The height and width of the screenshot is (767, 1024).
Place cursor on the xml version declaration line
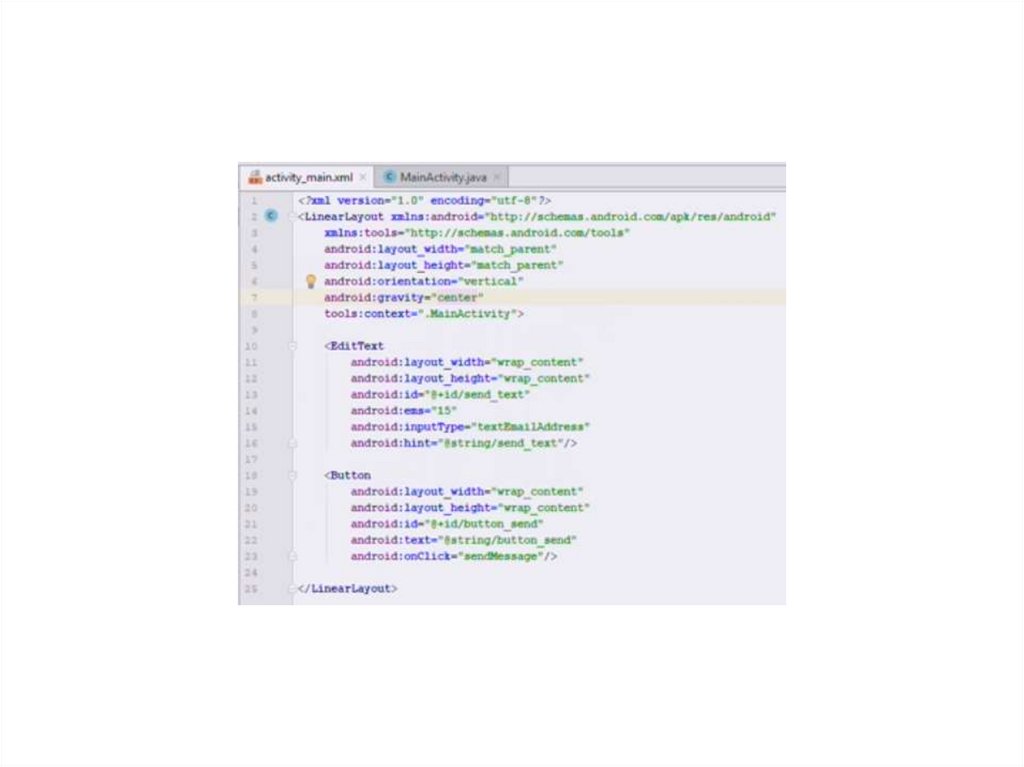pyautogui.click(x=424, y=201)
